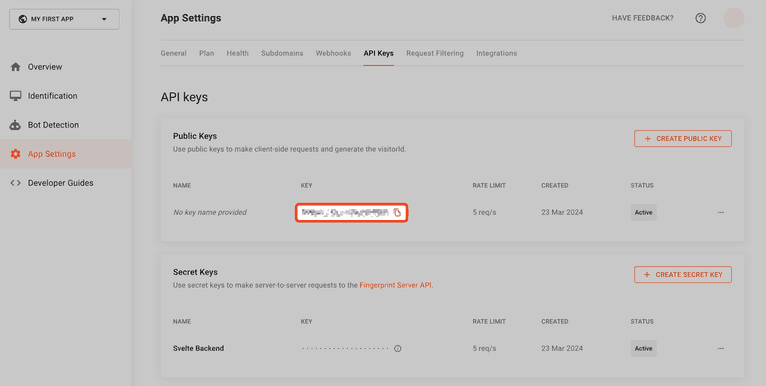
Task: Click KEY header in Secret Keys table
Action: pyautogui.click(x=306, y=322)
